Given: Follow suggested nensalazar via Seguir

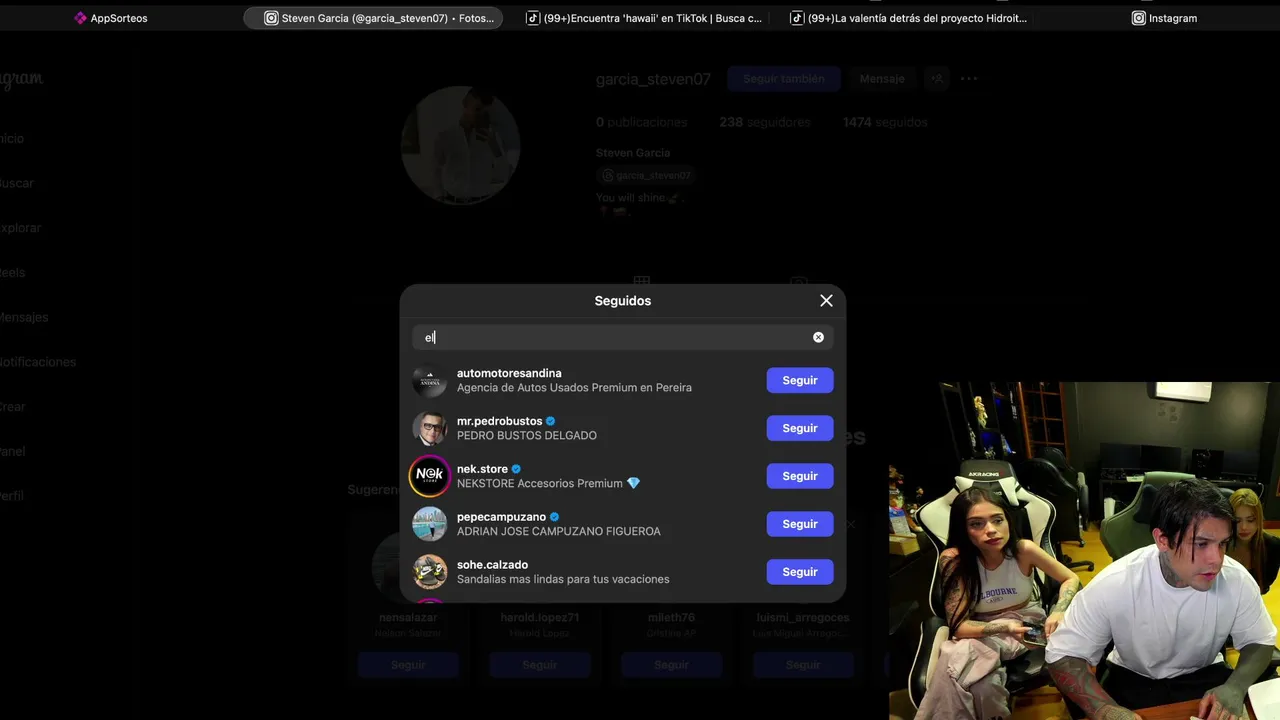Looking at the screenshot, I should 408,665.
